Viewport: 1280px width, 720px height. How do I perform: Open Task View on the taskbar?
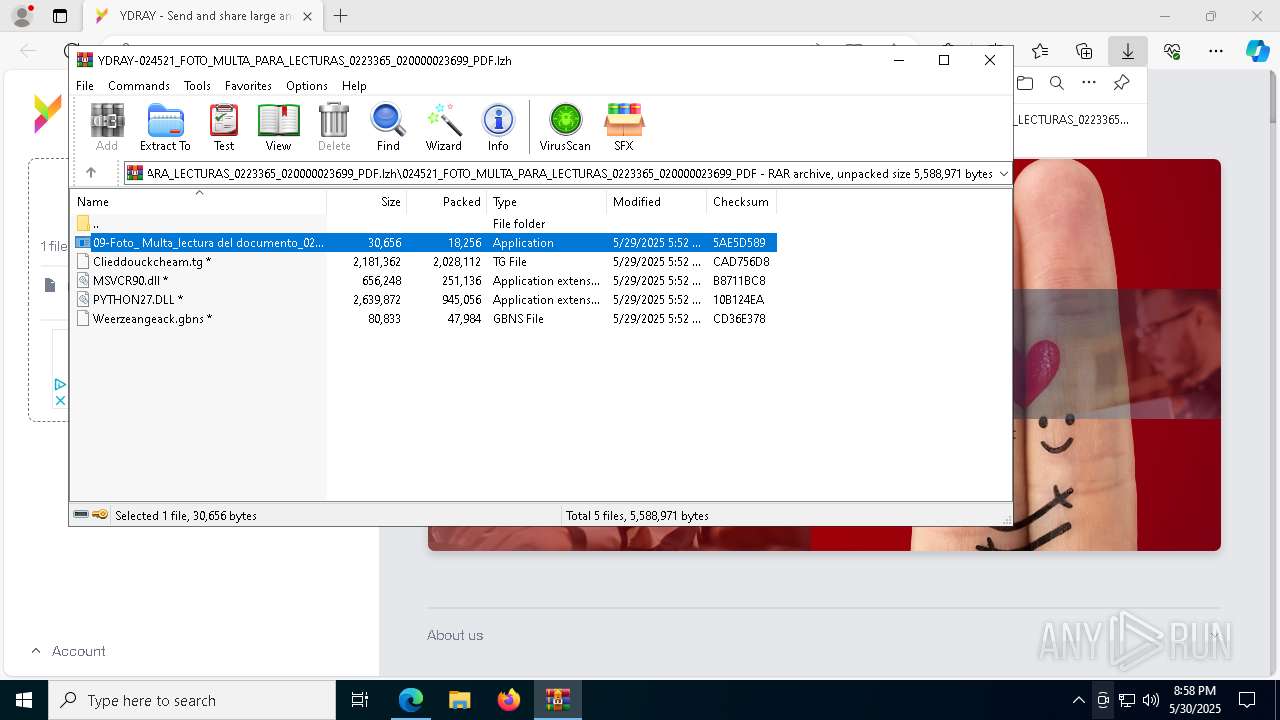(360, 700)
